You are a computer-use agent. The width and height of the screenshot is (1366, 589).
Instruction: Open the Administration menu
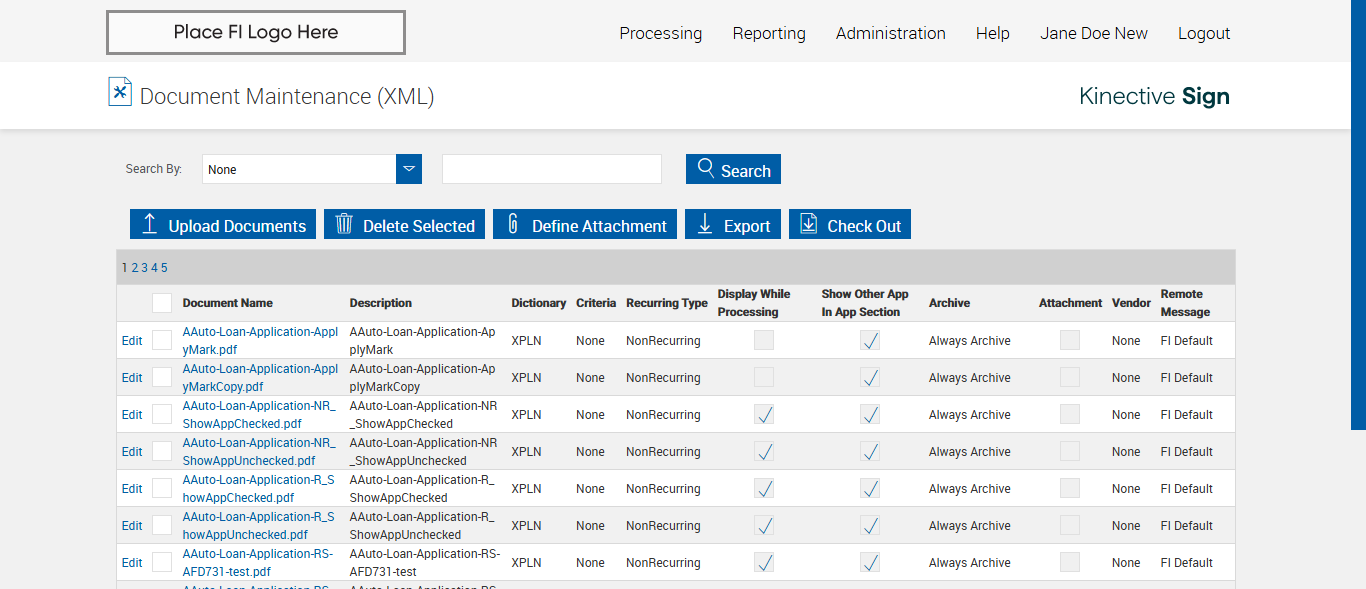890,33
